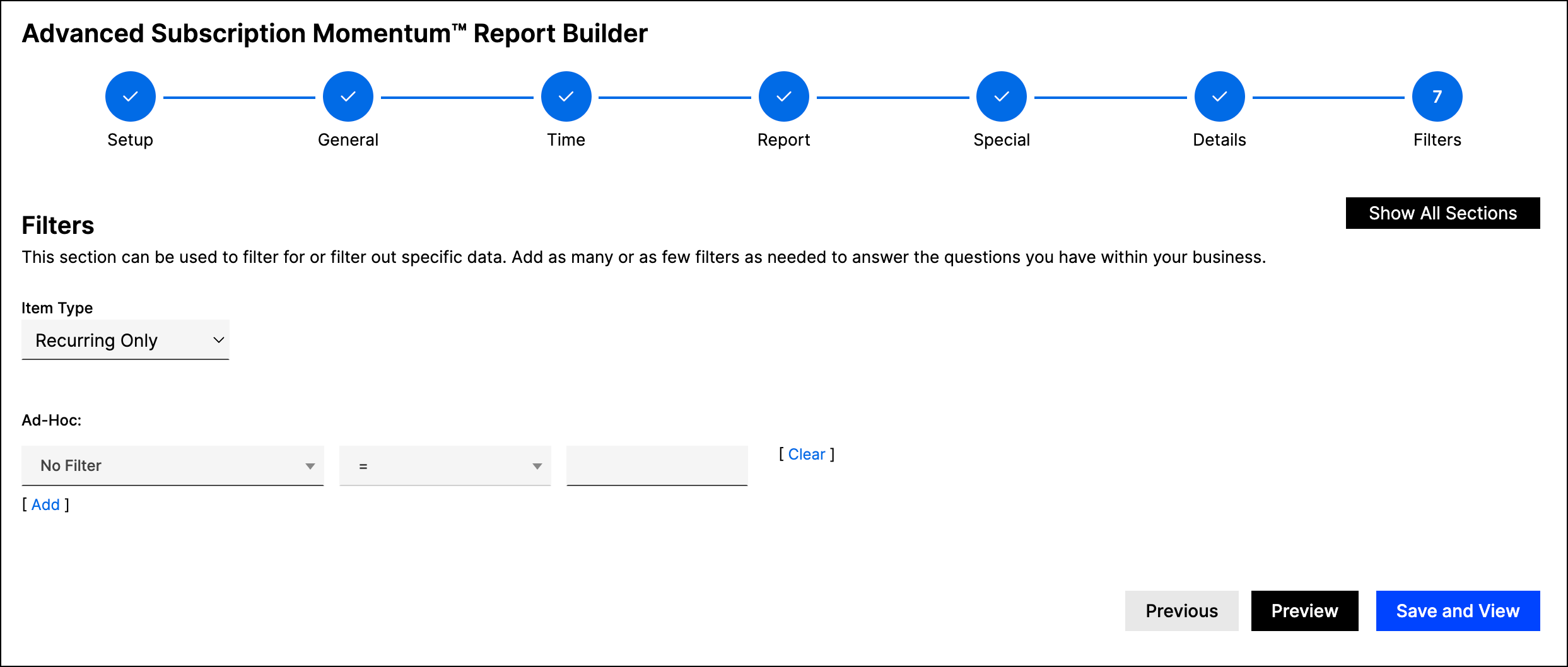Click the Special step label

(1002, 140)
